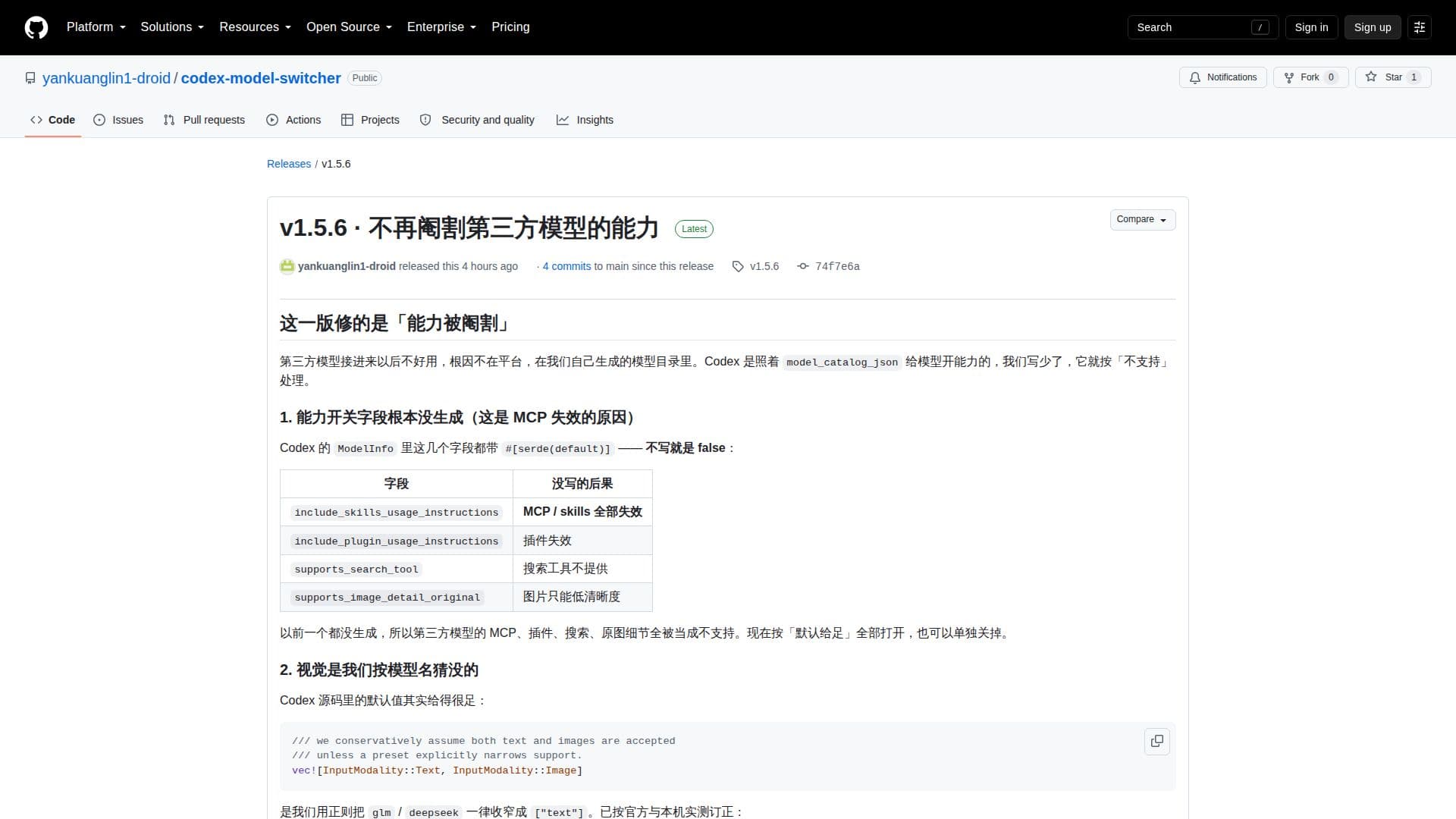
Task: Click the Pull requests tab icon
Action: coord(169,120)
